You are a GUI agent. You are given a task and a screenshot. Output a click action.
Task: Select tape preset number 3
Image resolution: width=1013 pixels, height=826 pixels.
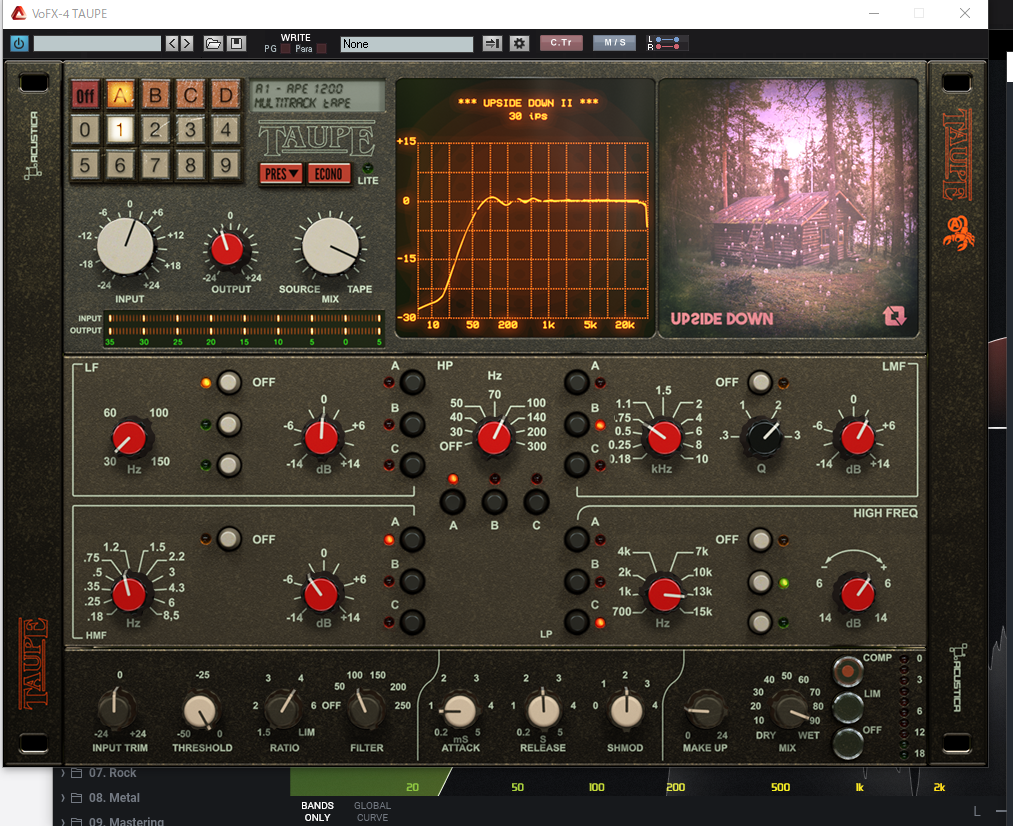click(x=190, y=130)
